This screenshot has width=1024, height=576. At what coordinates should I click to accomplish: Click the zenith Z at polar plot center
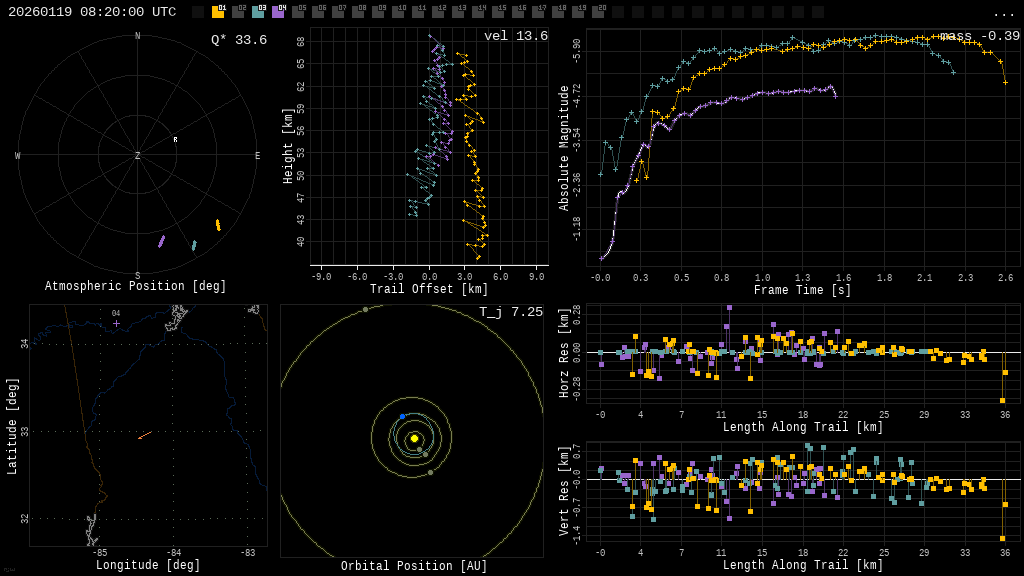(138, 156)
